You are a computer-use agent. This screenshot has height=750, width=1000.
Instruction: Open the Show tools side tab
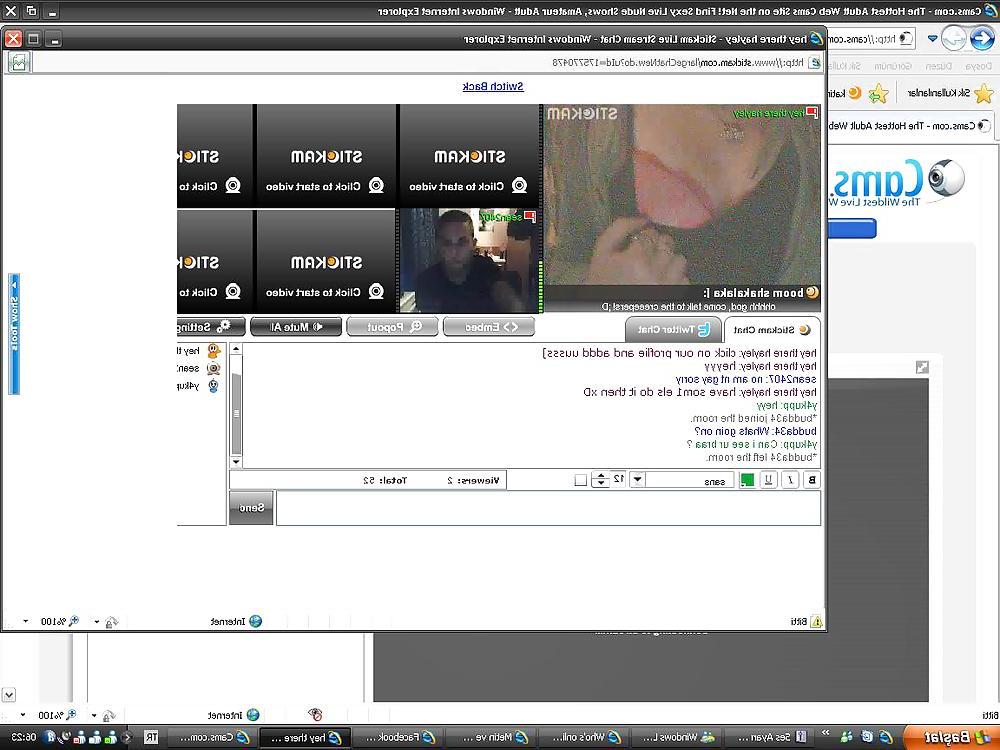(14, 334)
